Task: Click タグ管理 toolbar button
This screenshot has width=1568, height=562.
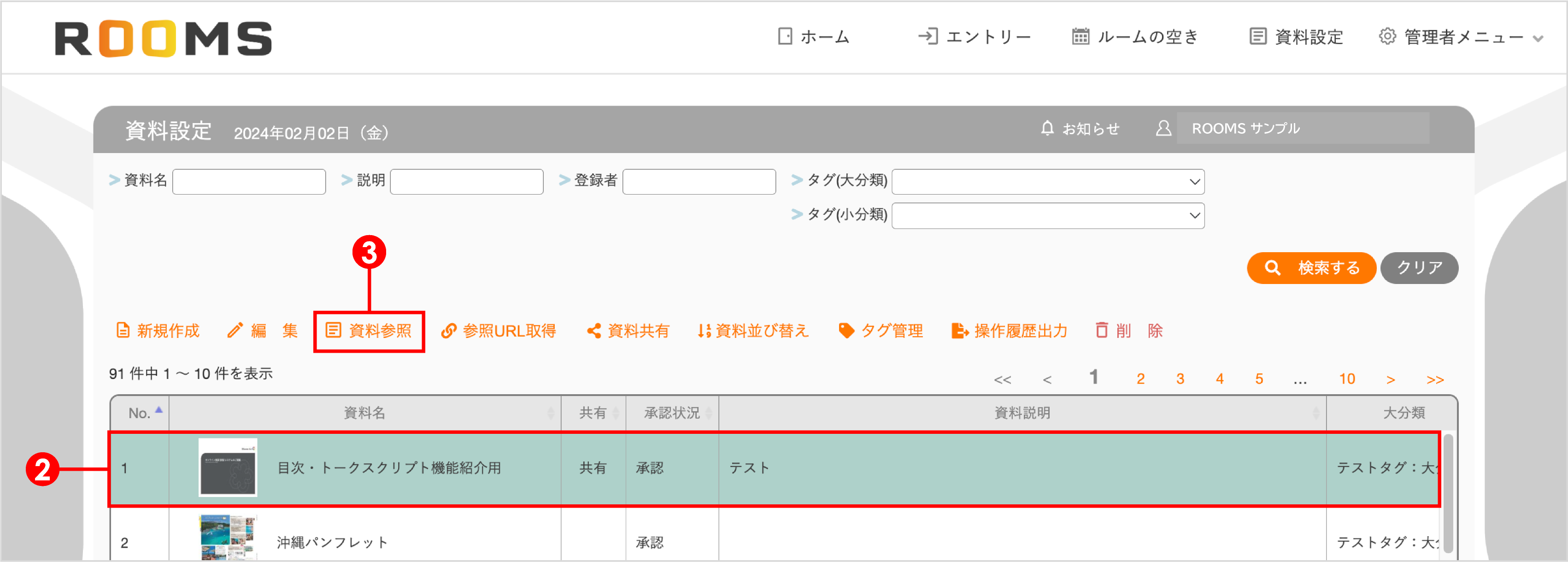Action: click(881, 331)
